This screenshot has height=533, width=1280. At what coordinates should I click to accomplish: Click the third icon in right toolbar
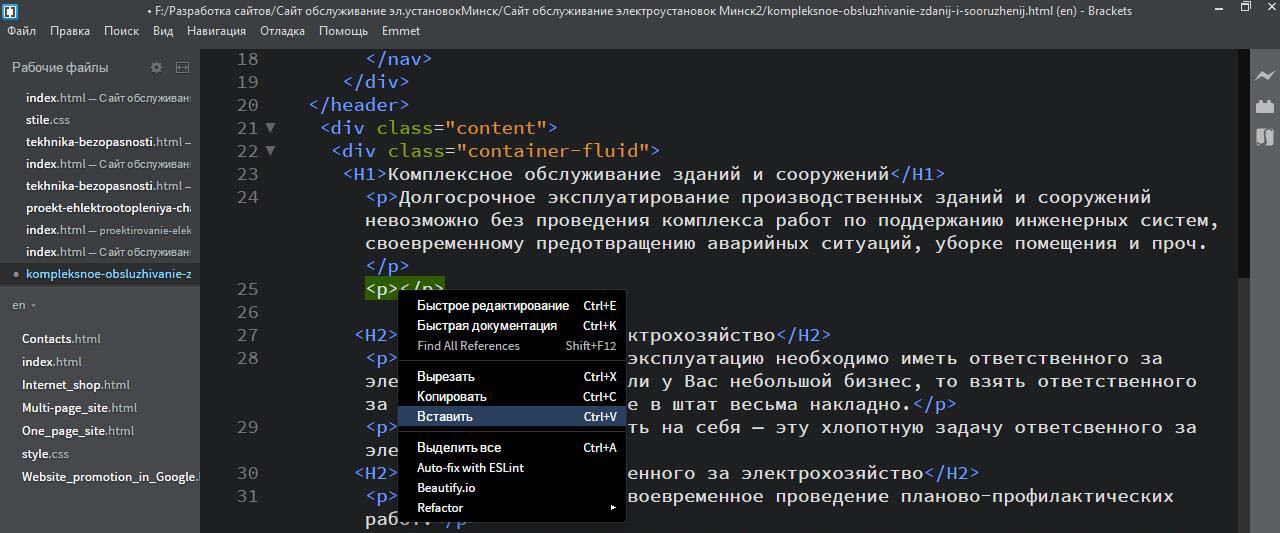point(1265,137)
